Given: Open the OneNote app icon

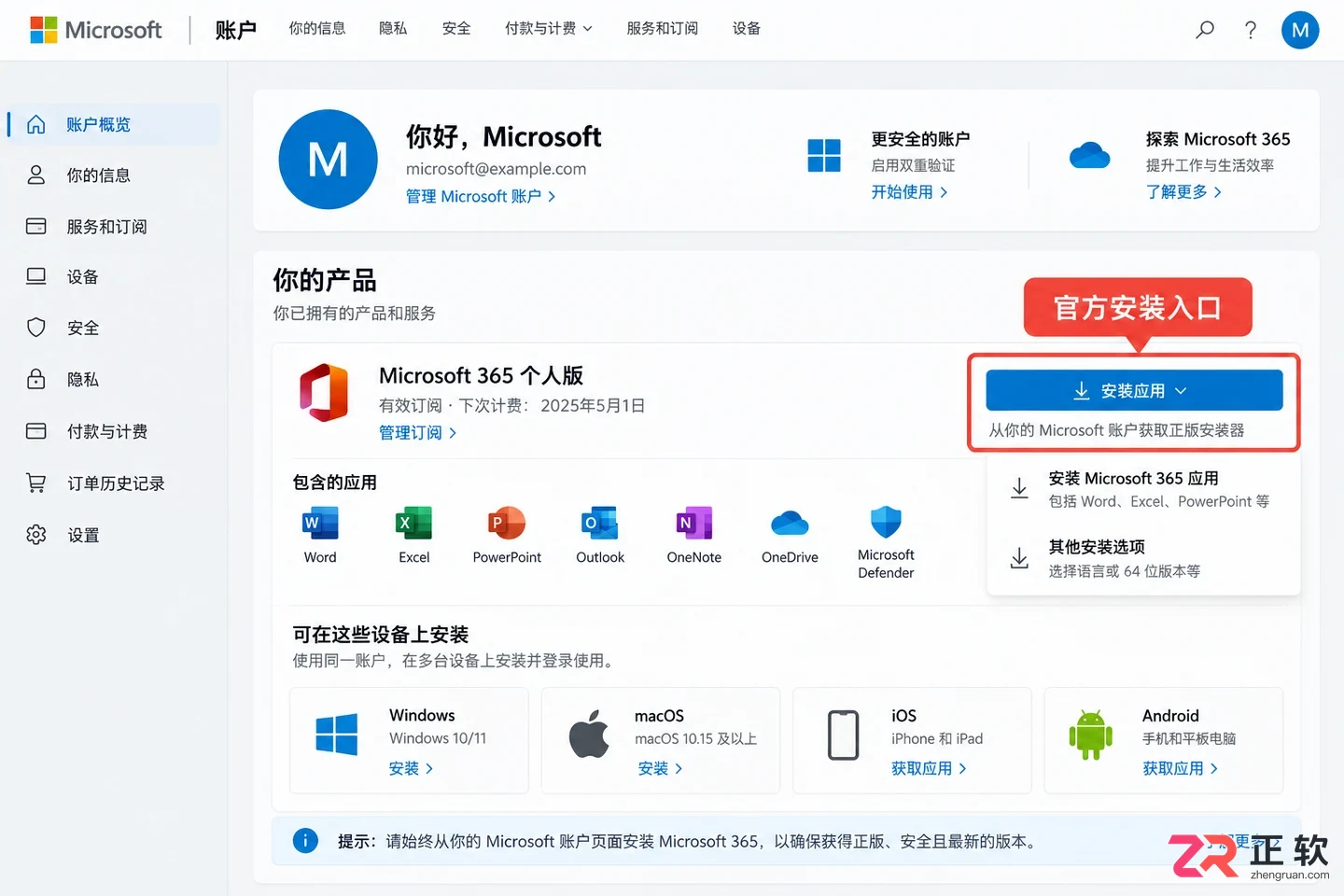Looking at the screenshot, I should click(x=694, y=524).
